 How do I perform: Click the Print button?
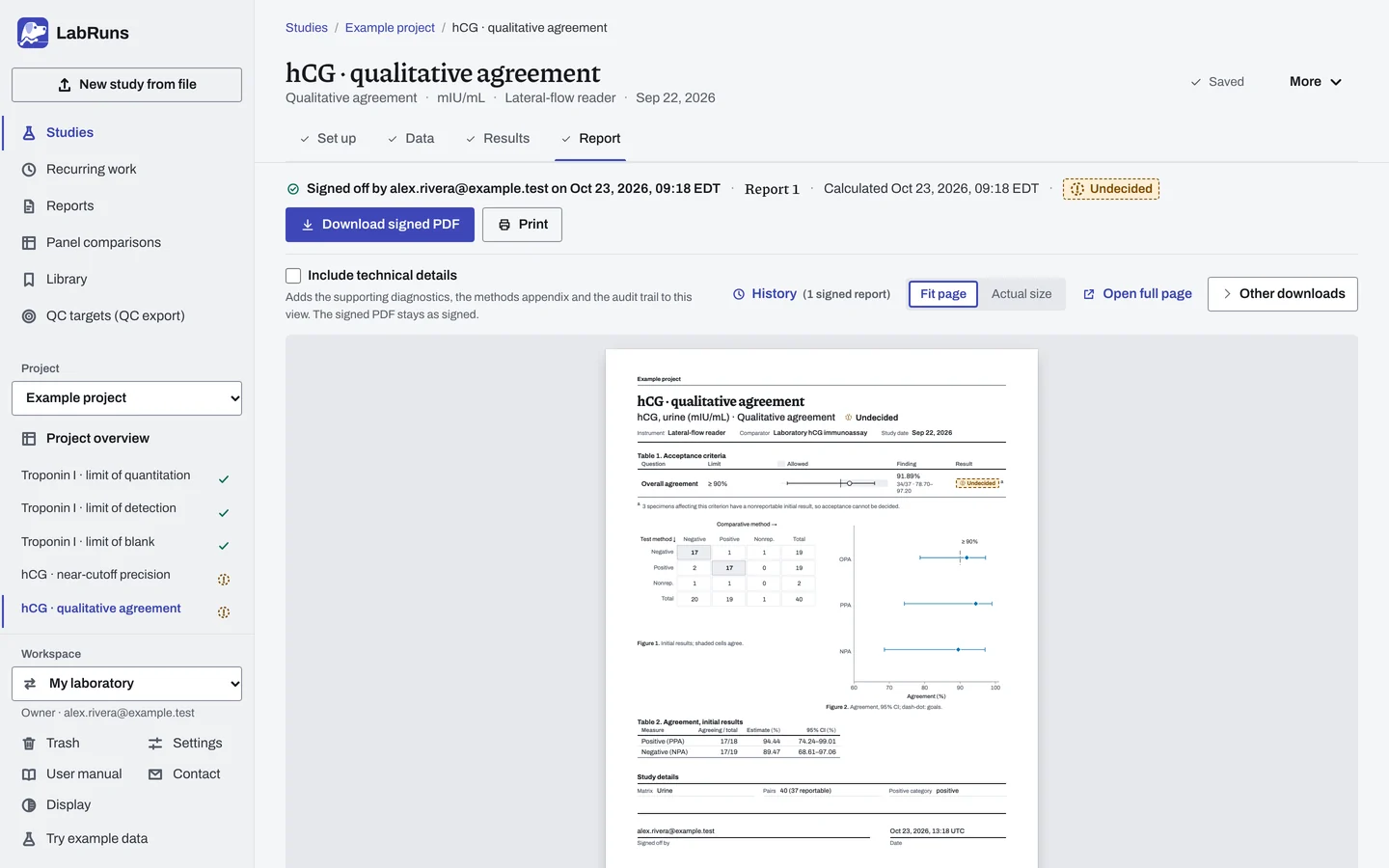[x=522, y=225]
